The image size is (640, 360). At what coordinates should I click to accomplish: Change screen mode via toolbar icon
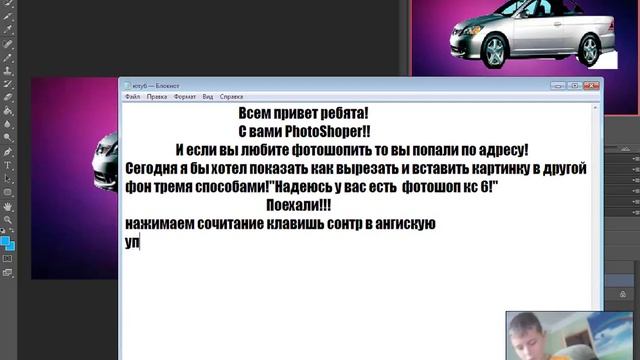(7, 273)
